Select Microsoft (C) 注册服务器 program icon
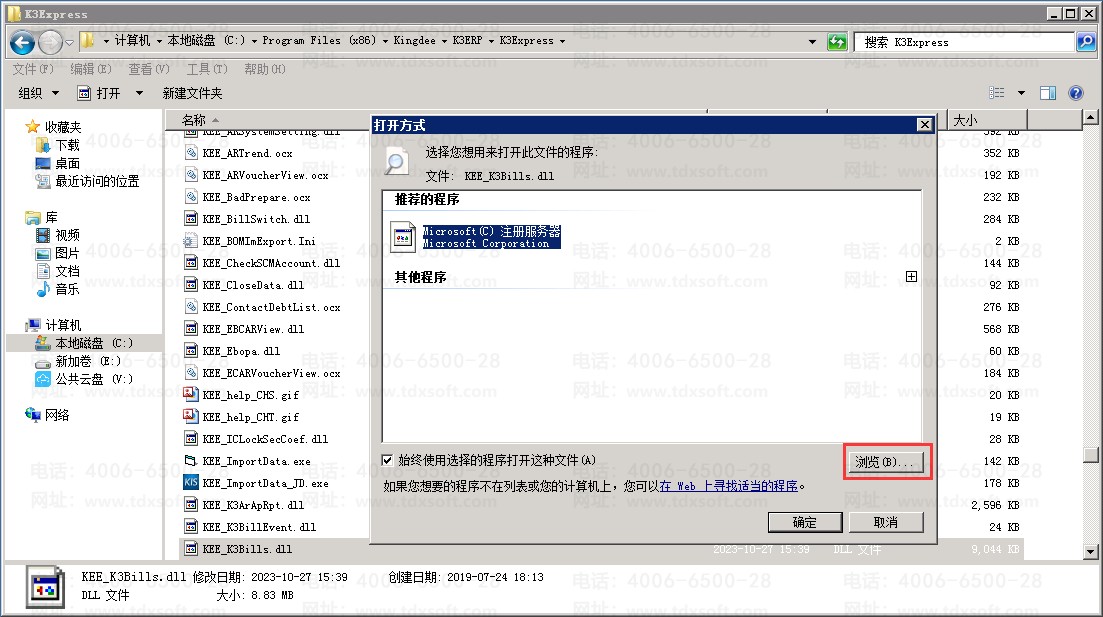Image resolution: width=1103 pixels, height=617 pixels. [x=403, y=237]
